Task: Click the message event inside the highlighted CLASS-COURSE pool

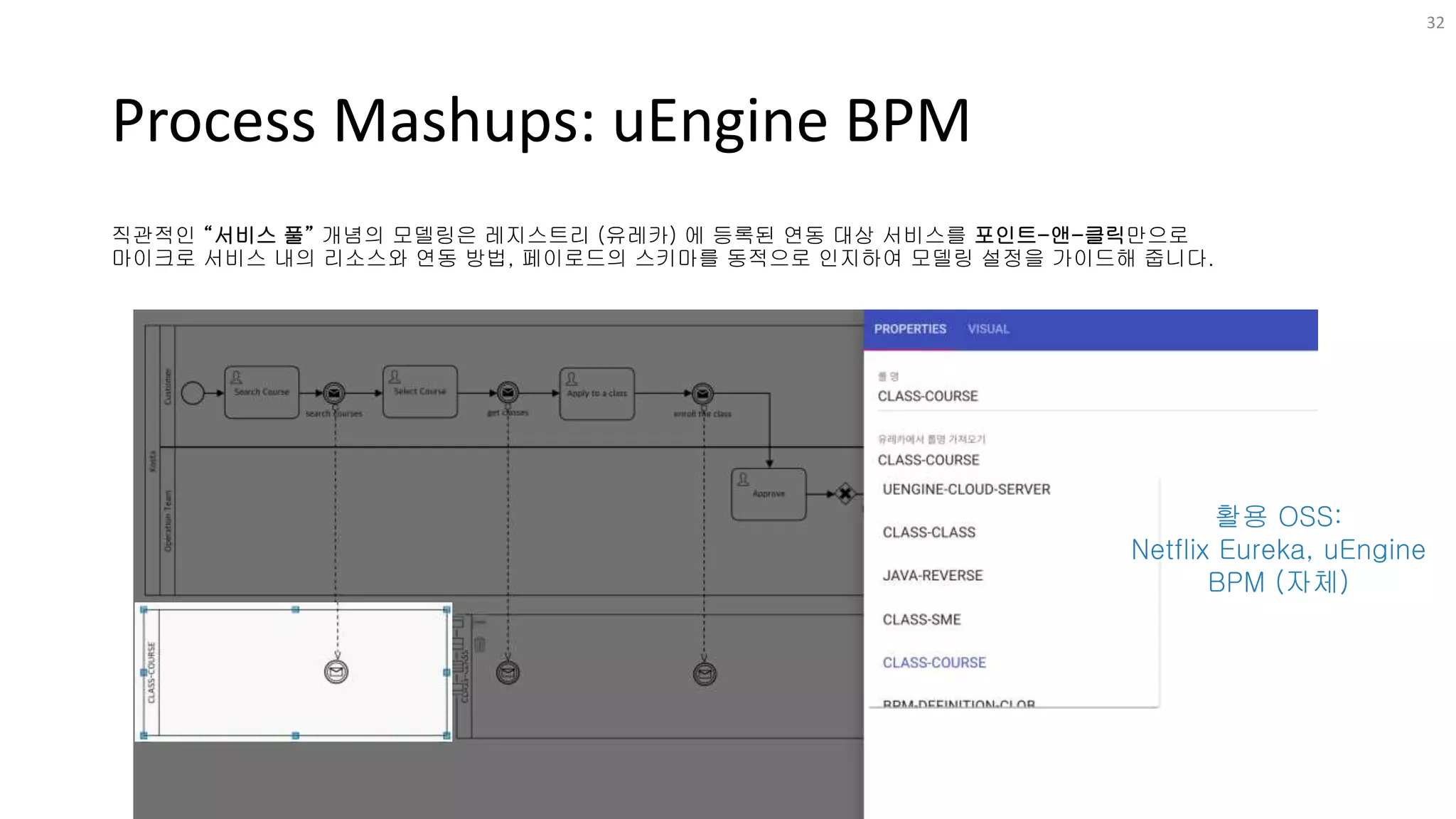Action: coord(336,672)
